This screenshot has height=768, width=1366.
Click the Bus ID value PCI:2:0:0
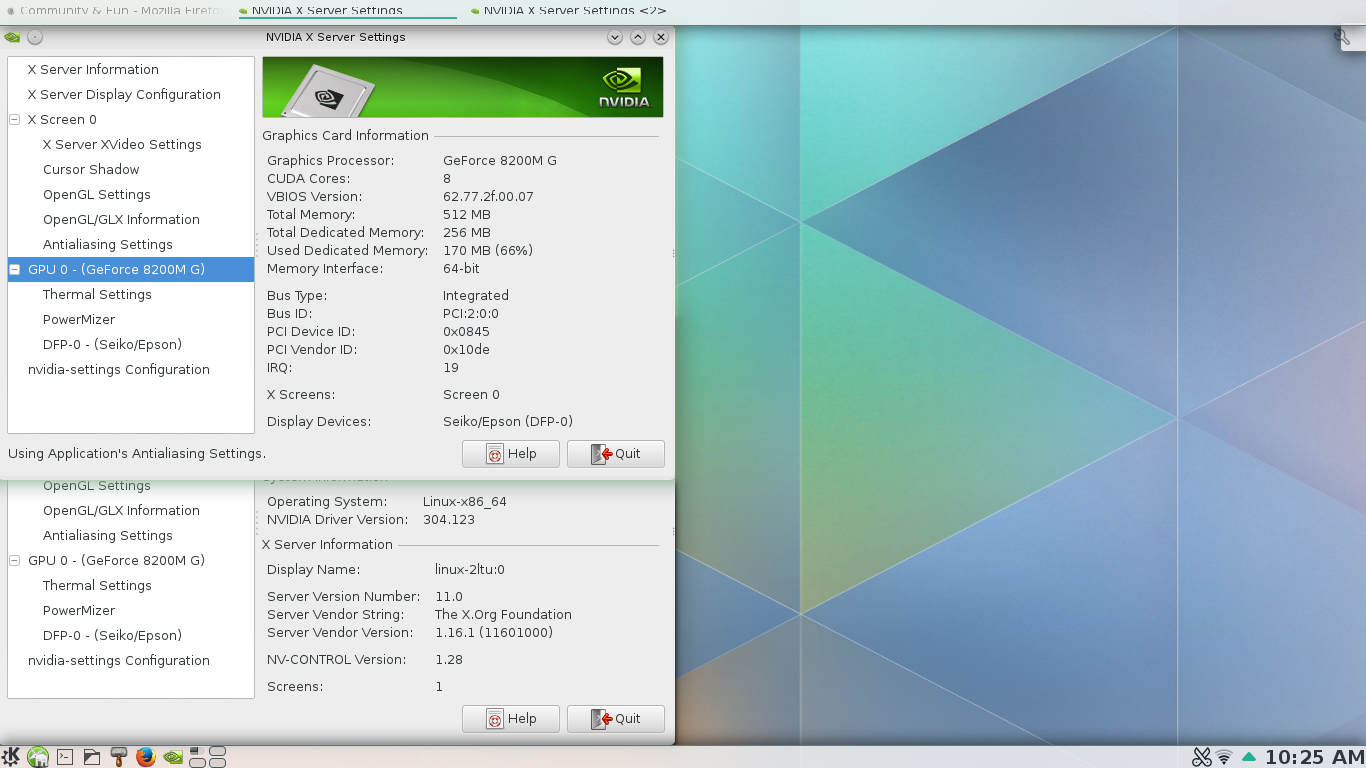tap(471, 313)
